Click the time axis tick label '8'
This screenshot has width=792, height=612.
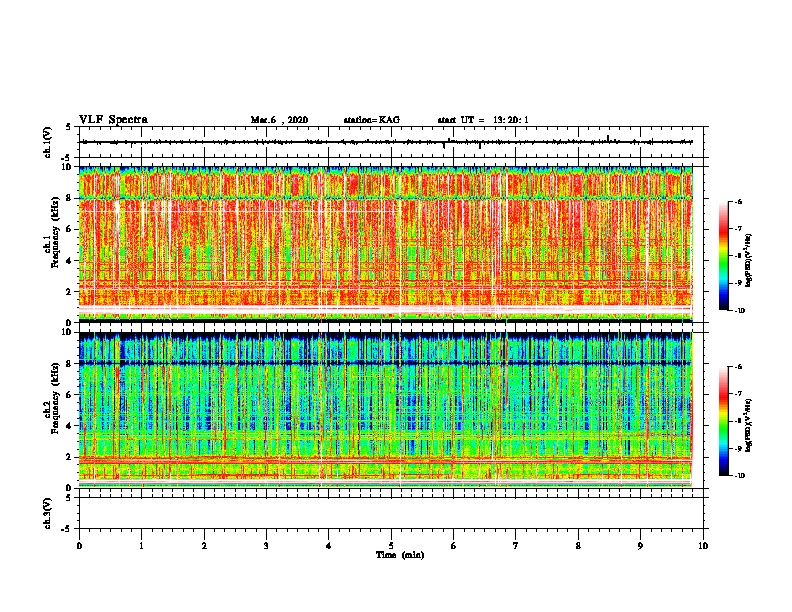click(578, 546)
